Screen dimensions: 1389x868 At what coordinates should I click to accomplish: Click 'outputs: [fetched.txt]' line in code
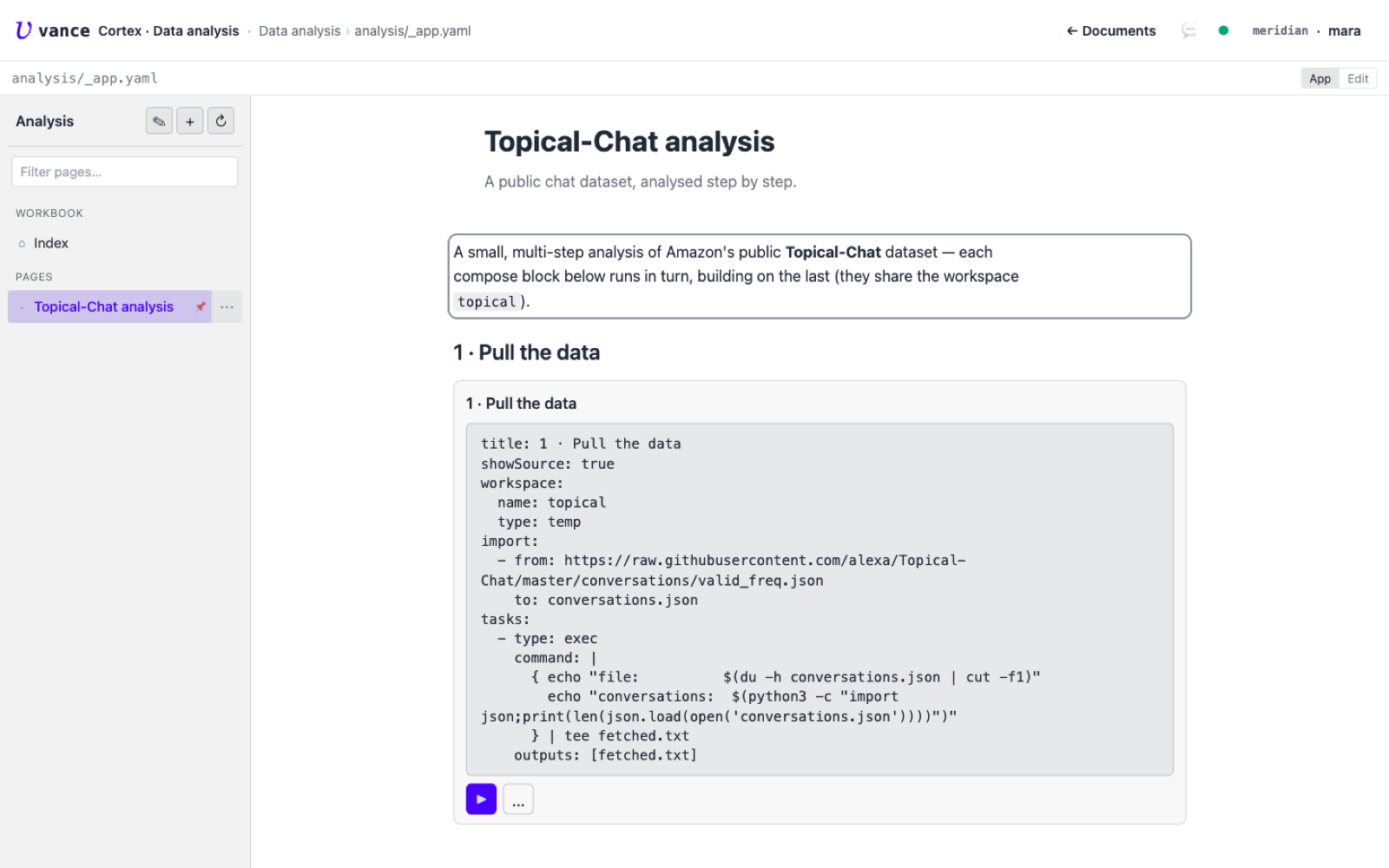click(x=605, y=755)
